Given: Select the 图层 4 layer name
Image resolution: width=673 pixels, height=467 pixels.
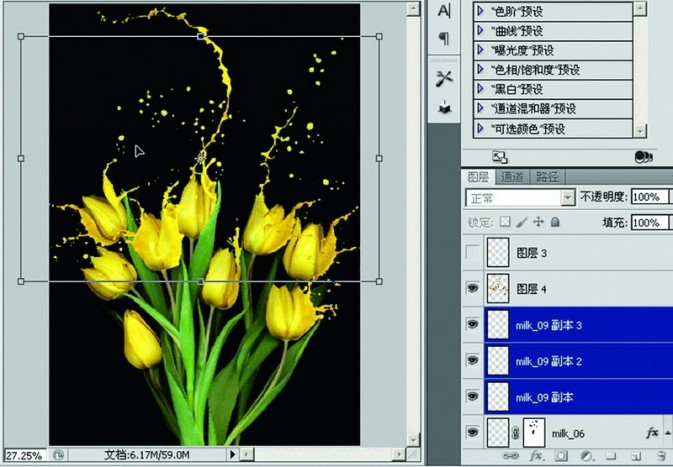Looking at the screenshot, I should 531,289.
